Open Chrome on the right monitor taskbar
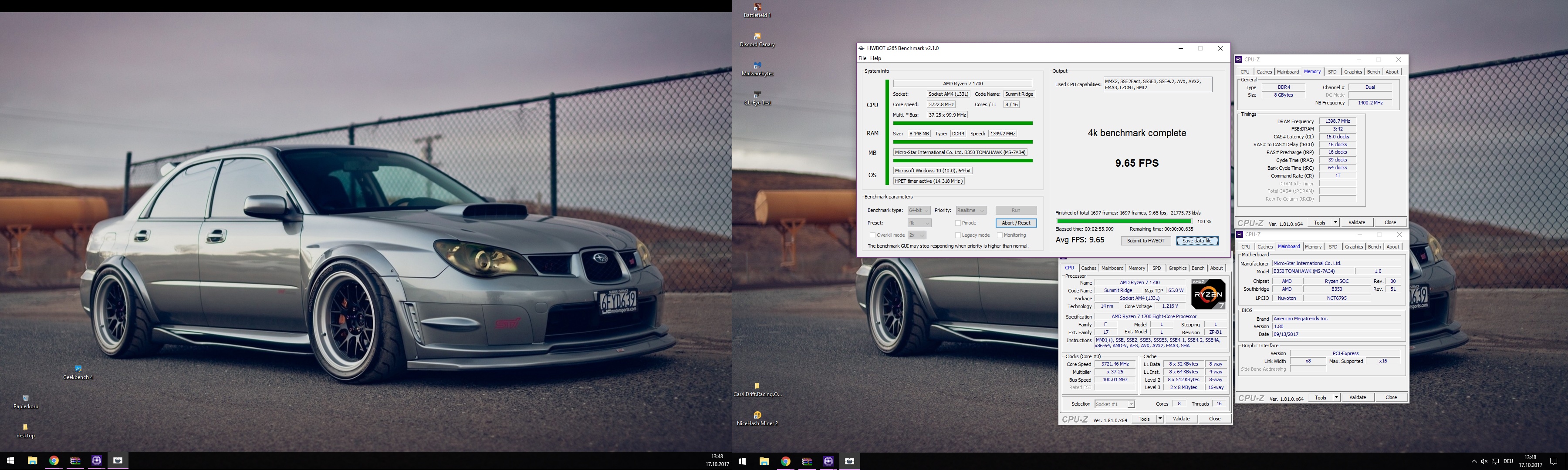1568x470 pixels. coord(785,461)
